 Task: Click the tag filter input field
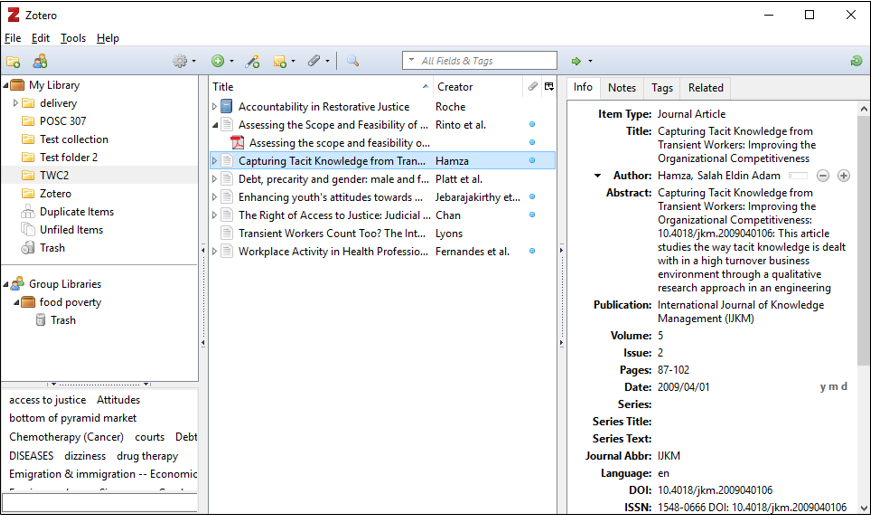tap(100, 503)
